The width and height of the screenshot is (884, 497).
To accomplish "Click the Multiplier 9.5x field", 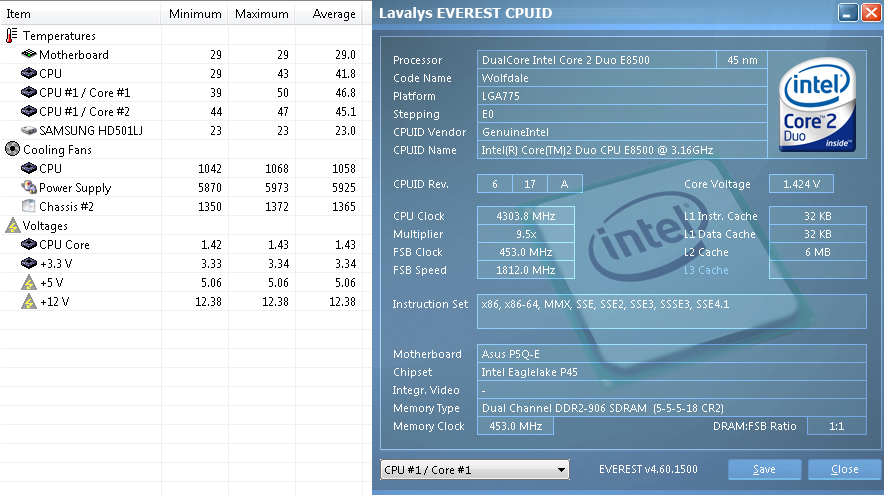I will tap(525, 234).
